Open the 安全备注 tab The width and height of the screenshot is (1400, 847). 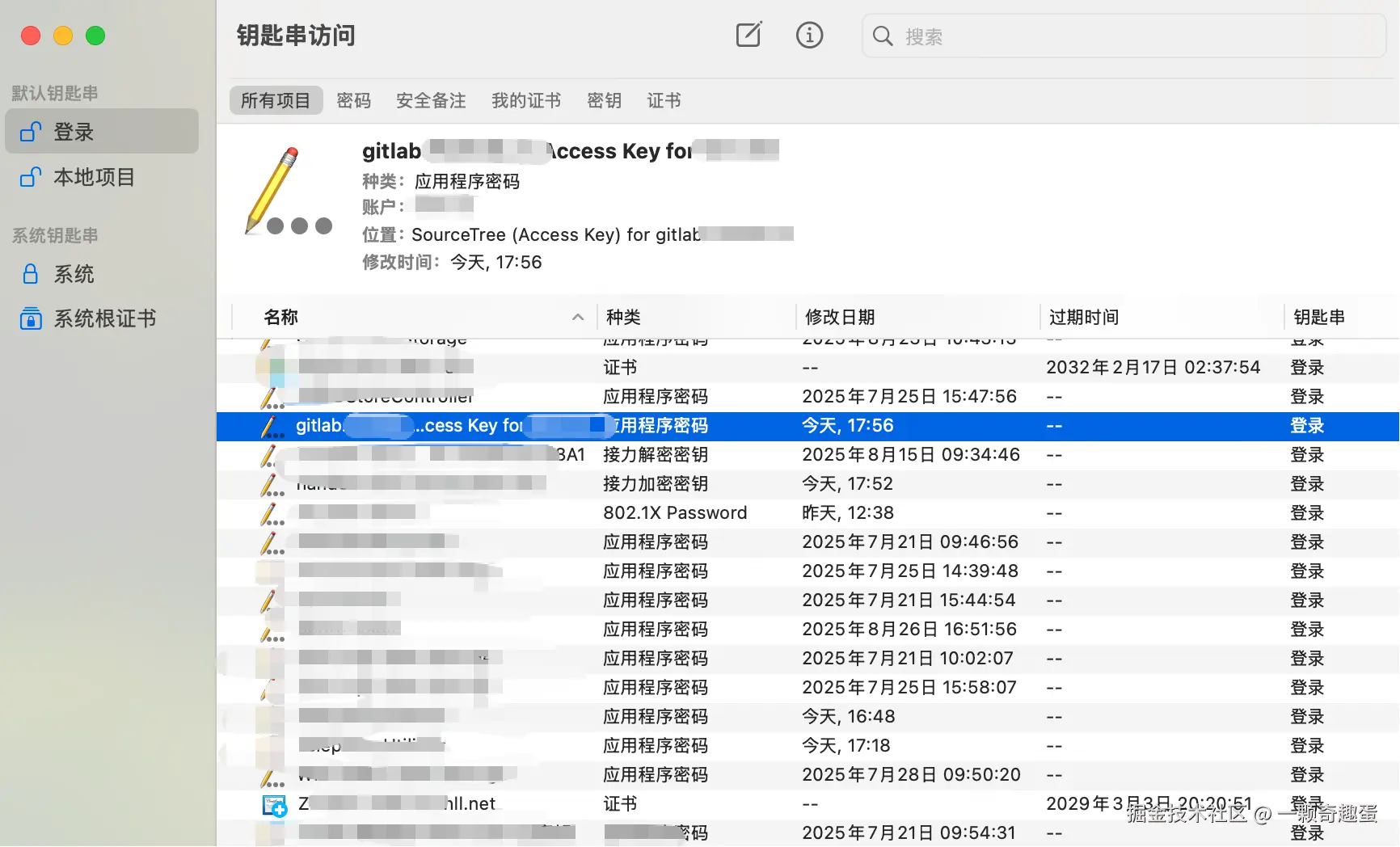432,100
